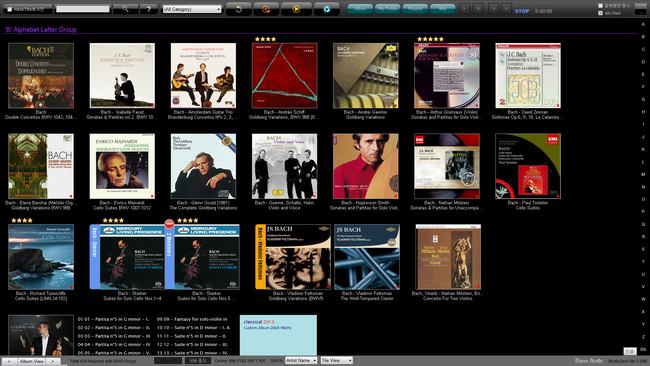
Task: Click the four-star rating above Schiff album
Action: (x=265, y=39)
